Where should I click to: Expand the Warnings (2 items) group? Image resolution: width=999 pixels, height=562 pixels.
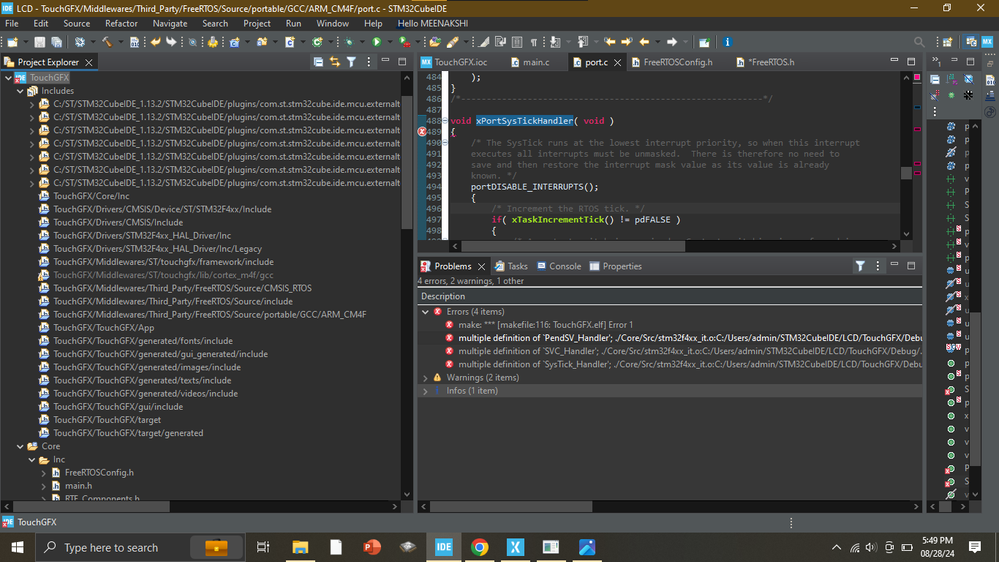pos(426,378)
